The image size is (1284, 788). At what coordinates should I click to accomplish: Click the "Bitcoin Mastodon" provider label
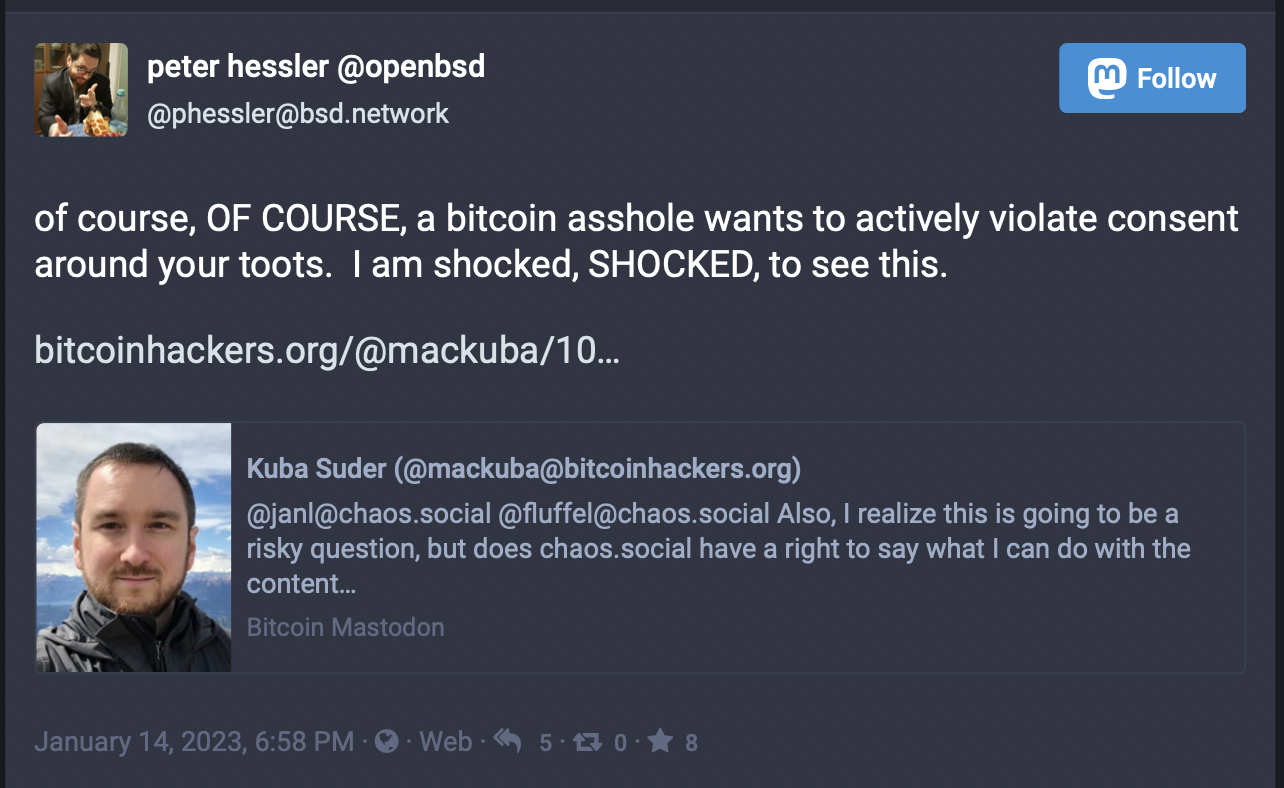pyautogui.click(x=345, y=627)
